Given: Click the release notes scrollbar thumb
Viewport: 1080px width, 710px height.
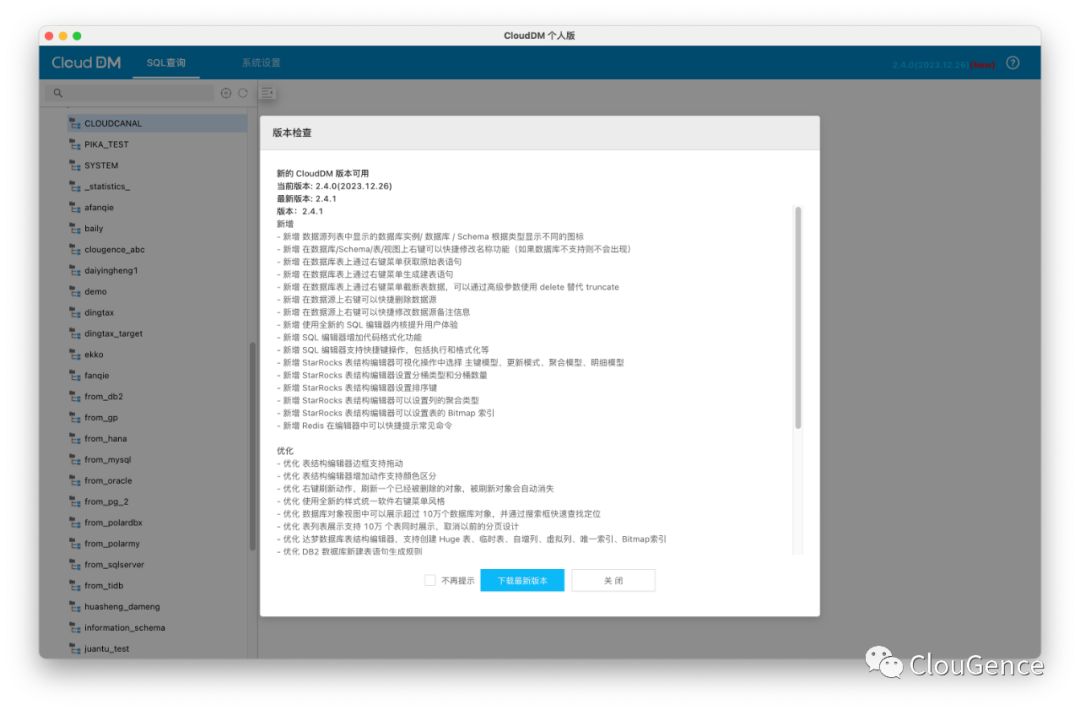Looking at the screenshot, I should point(798,317).
